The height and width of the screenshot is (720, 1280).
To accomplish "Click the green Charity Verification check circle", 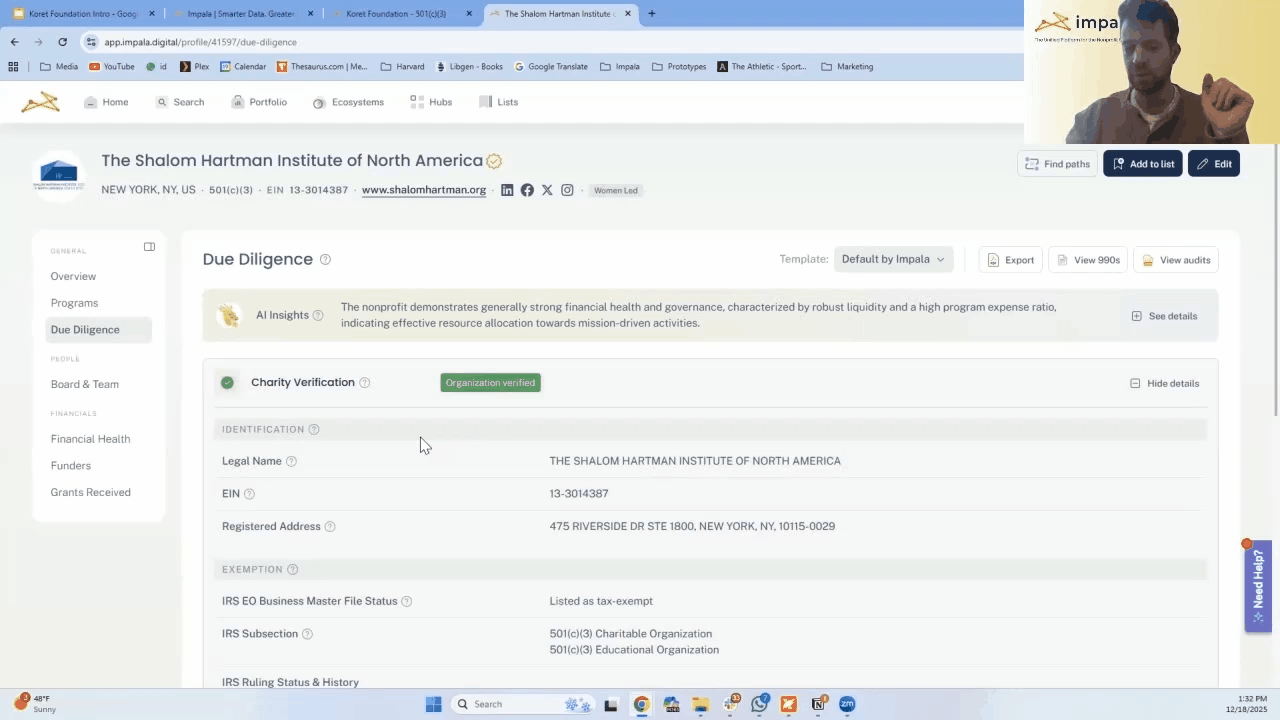I will [227, 383].
